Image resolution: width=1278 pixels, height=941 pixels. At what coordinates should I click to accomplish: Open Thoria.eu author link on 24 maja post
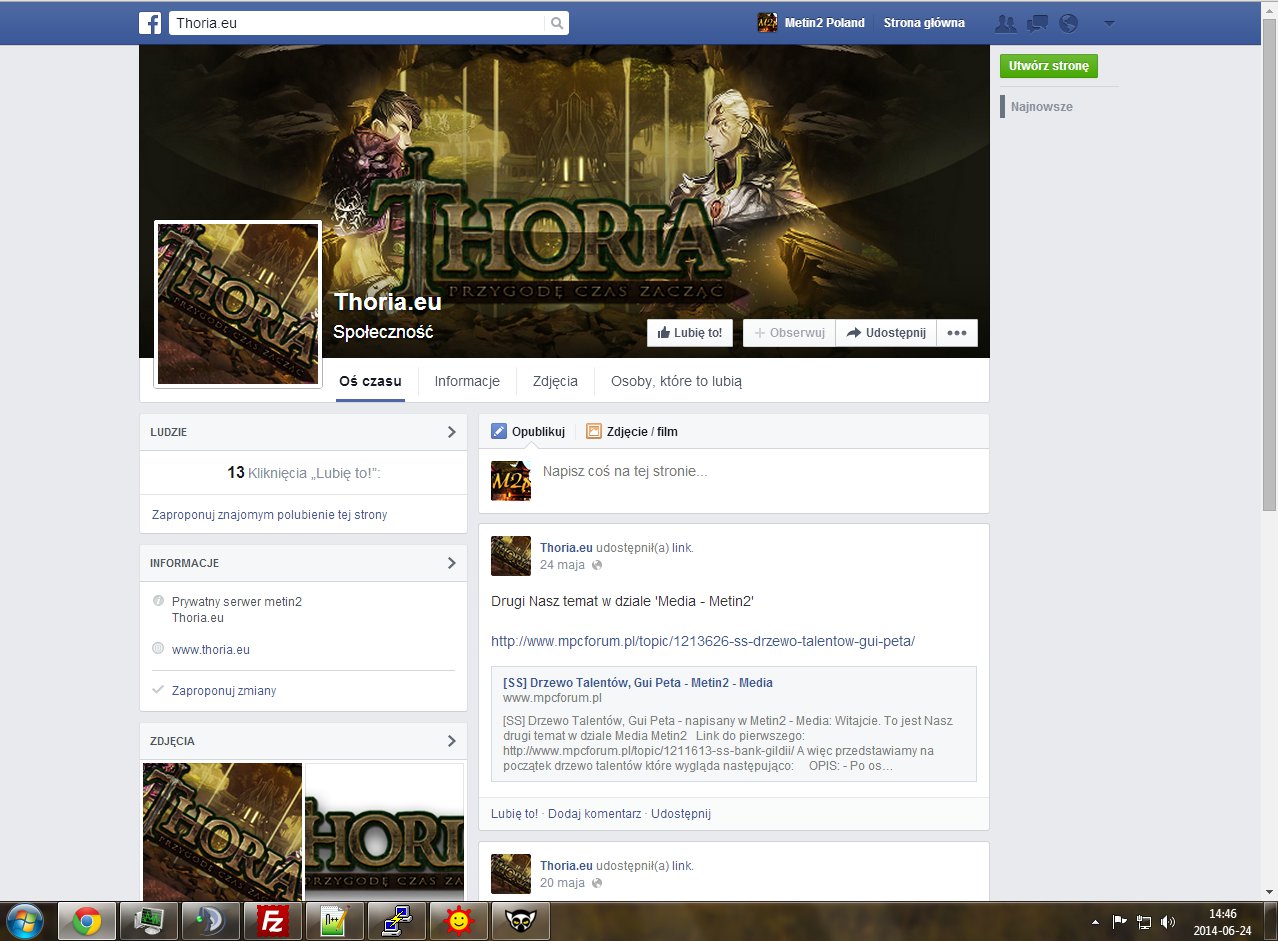coord(566,548)
